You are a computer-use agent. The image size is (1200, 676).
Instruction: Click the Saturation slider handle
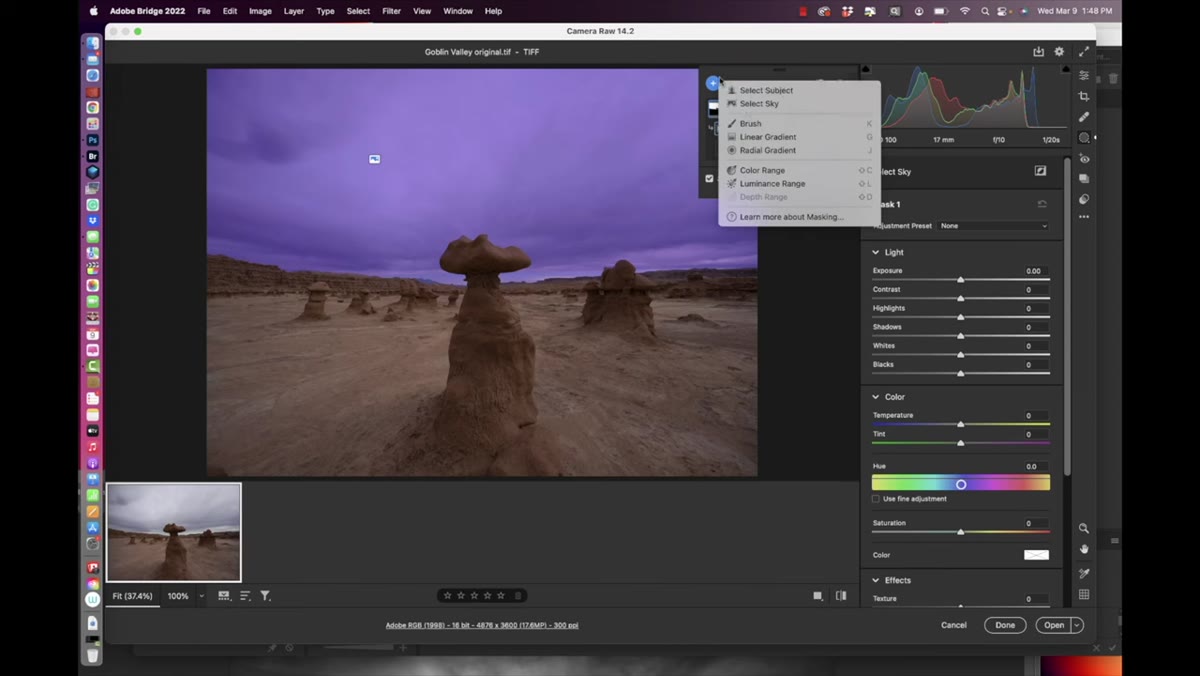click(961, 532)
